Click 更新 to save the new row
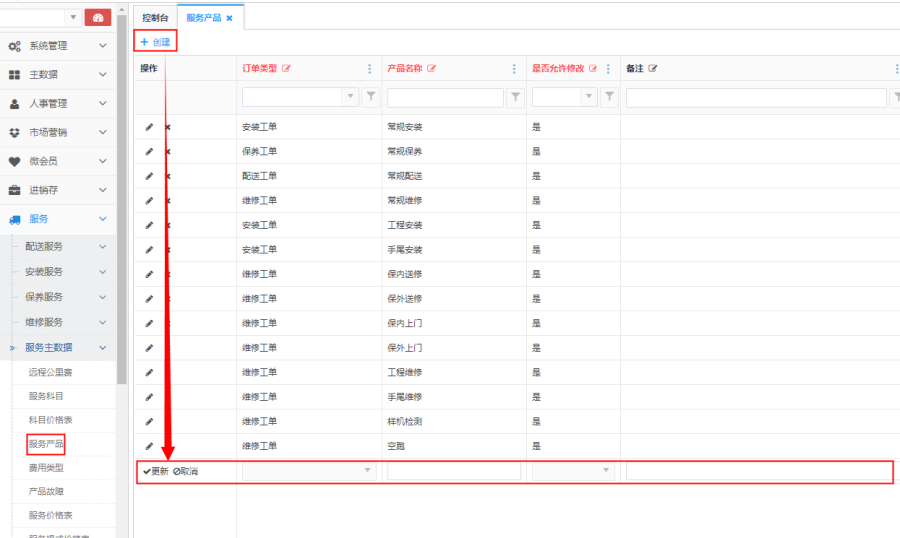The height and width of the screenshot is (538, 900). (155, 471)
